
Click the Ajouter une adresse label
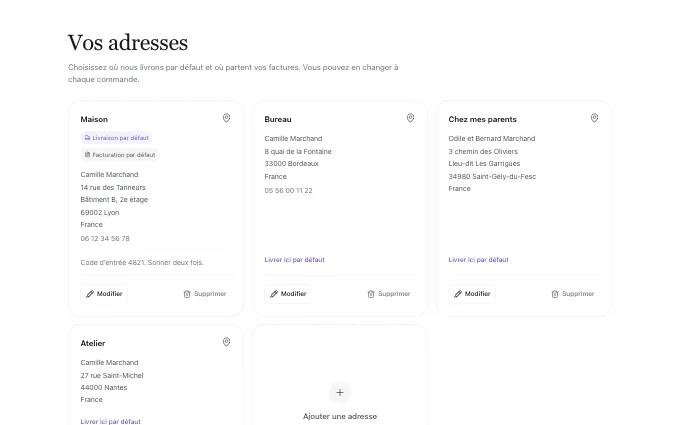point(340,416)
